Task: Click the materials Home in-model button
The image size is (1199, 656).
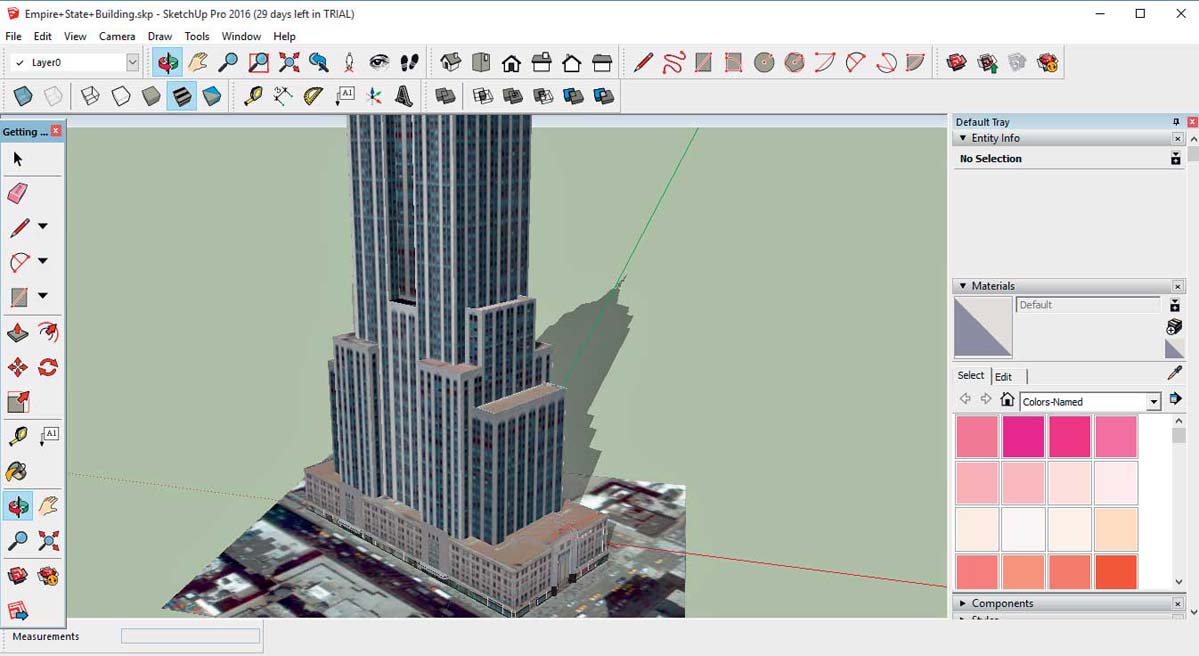Action: 1007,400
